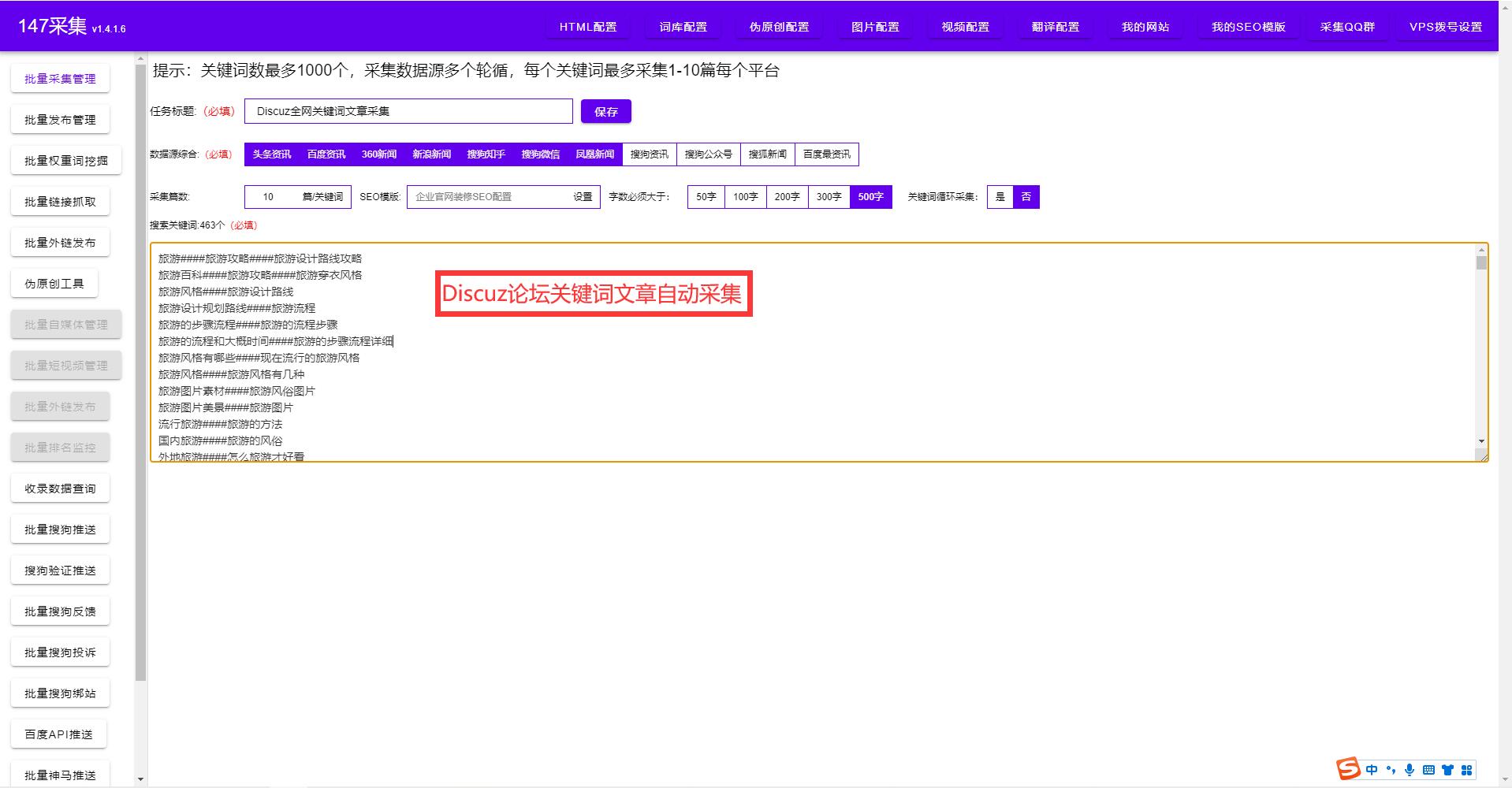Open 采集QQ群 in the top menu
1512x788 pixels.
(1348, 27)
